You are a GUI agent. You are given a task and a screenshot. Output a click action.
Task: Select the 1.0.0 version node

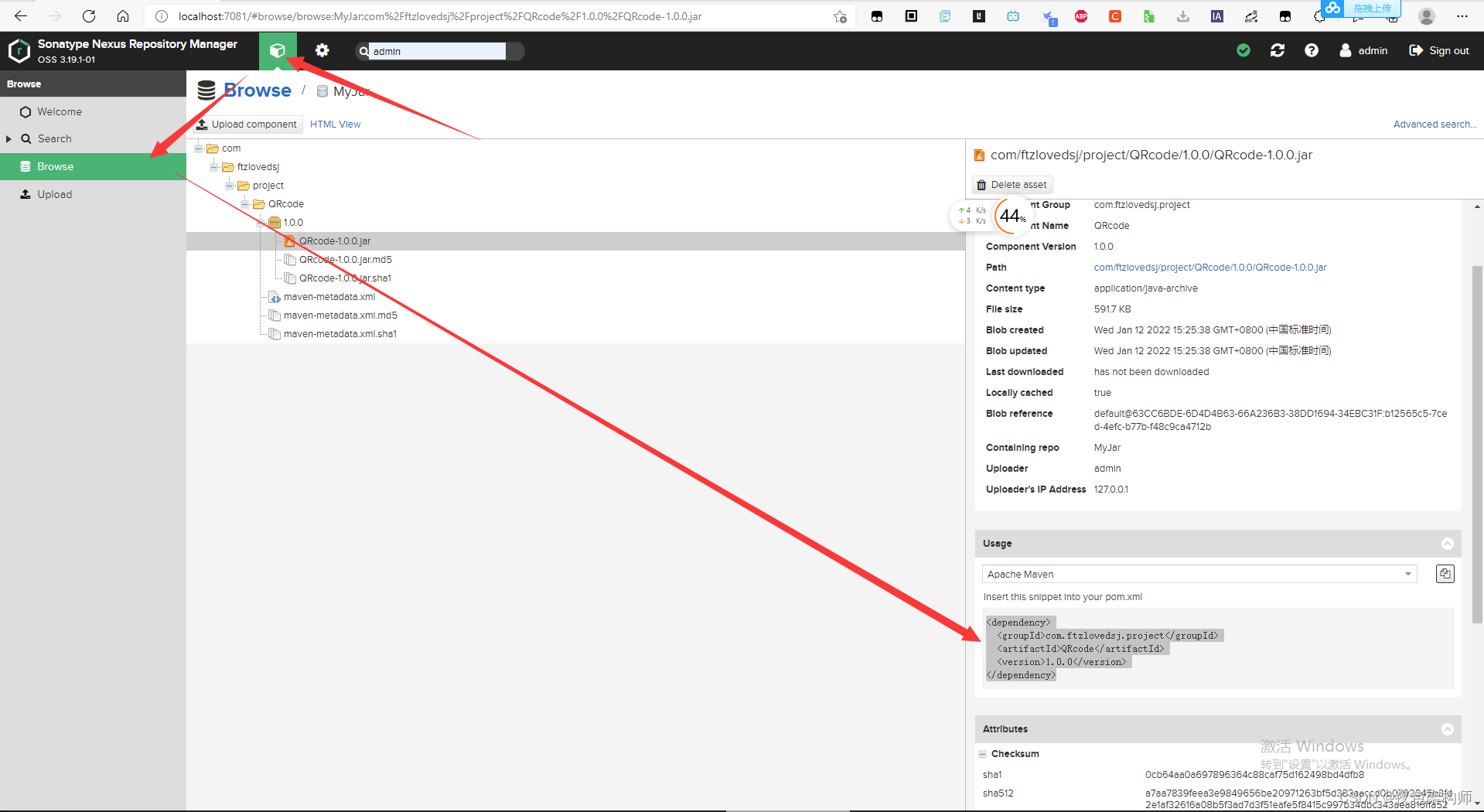pos(292,223)
